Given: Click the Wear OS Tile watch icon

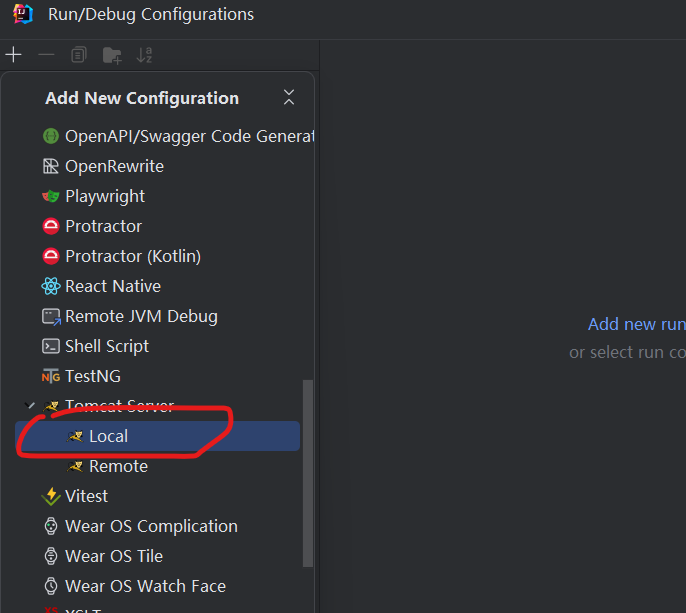Looking at the screenshot, I should (51, 556).
